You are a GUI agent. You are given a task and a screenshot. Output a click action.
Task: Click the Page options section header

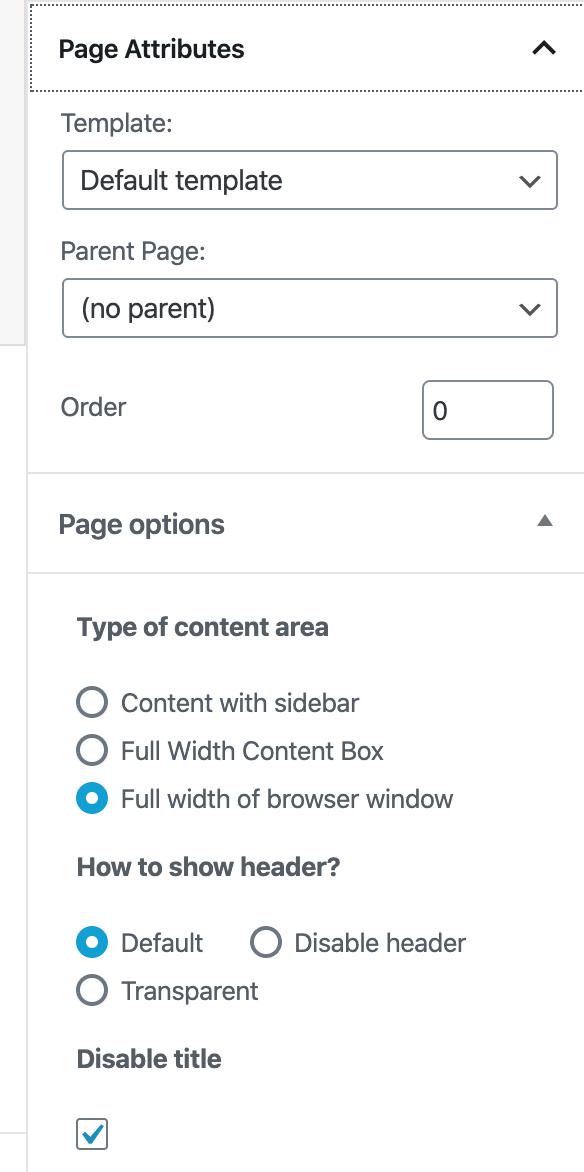[x=141, y=524]
